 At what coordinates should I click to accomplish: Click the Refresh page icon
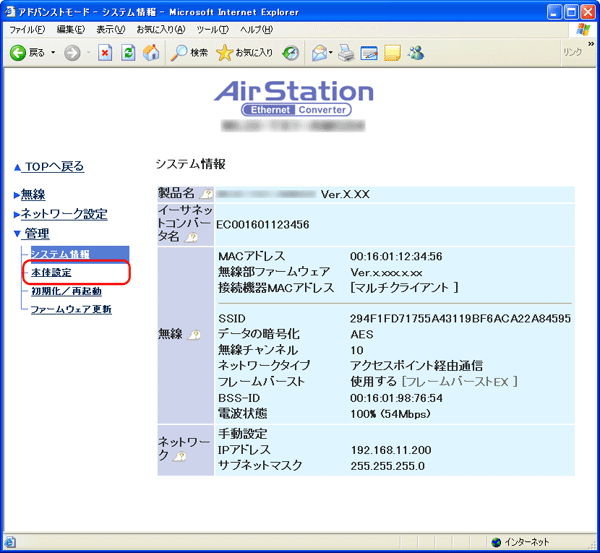128,52
